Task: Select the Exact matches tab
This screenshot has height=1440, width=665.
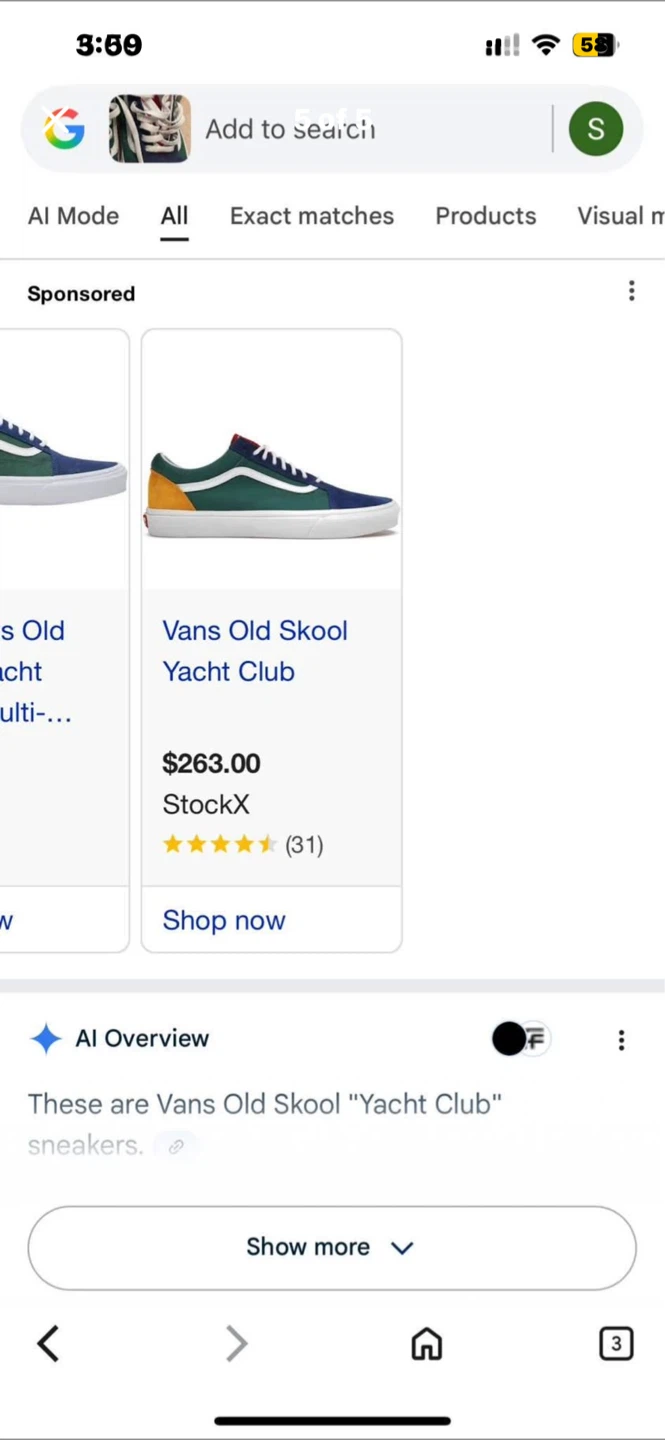Action: tap(312, 216)
